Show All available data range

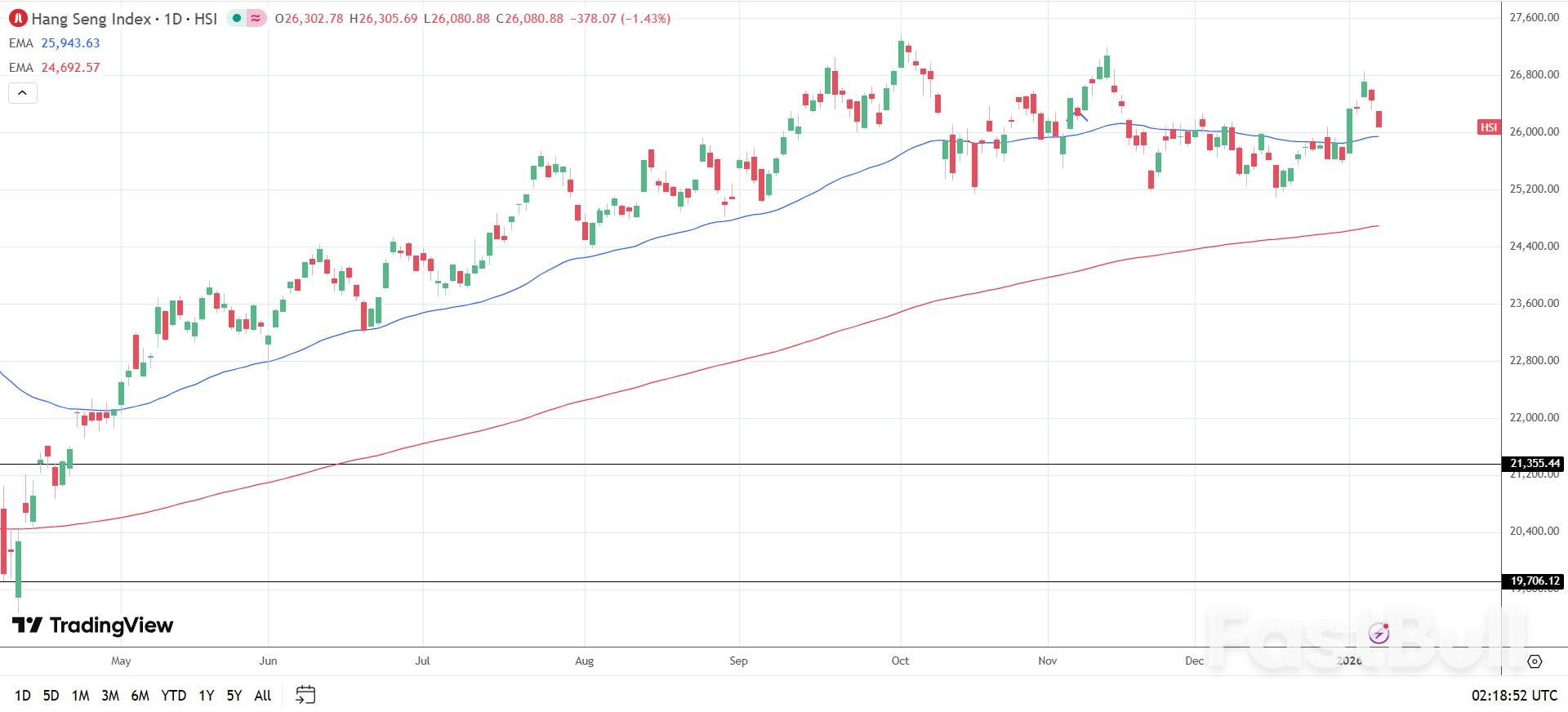(263, 696)
